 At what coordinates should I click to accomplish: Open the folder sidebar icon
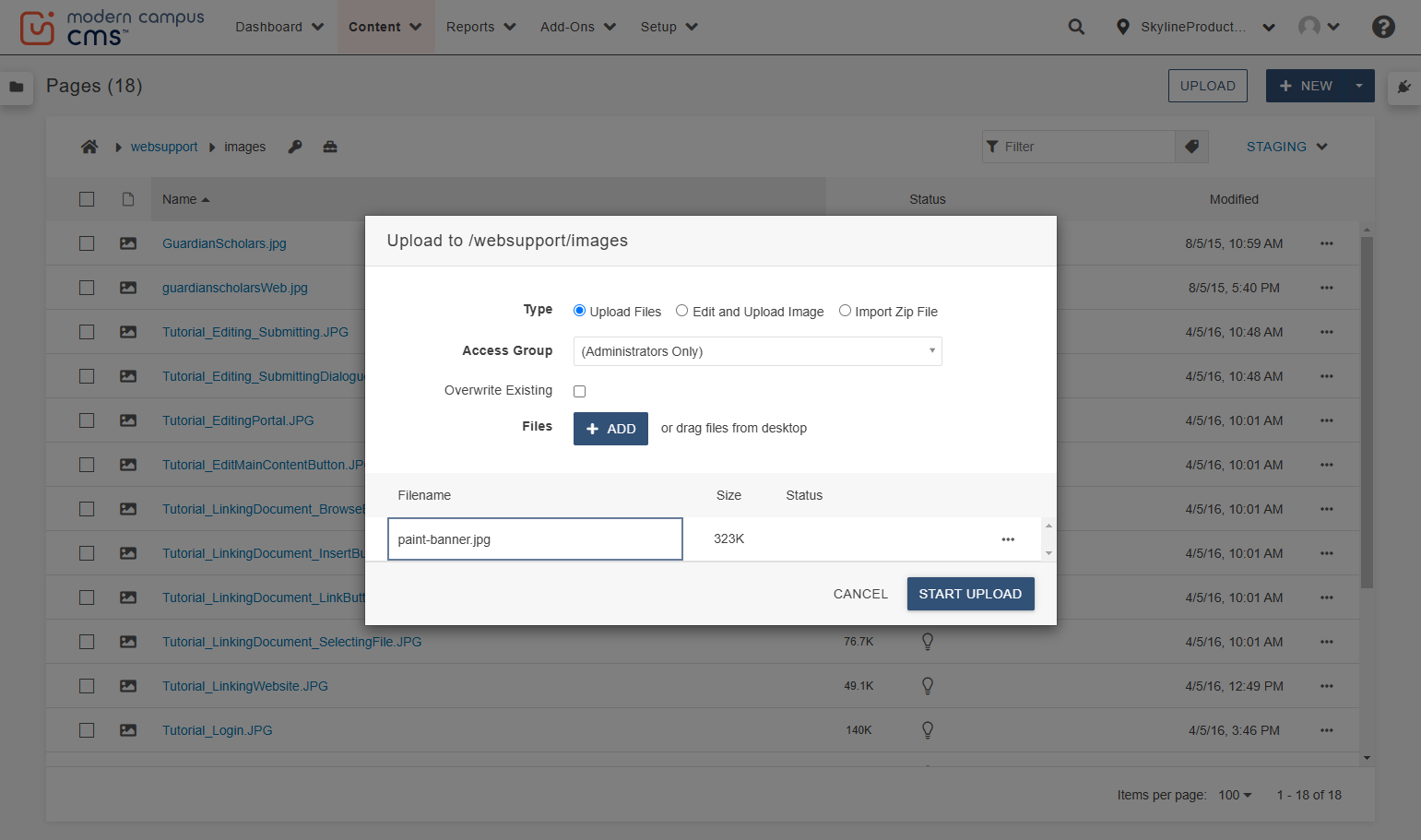coord(17,87)
